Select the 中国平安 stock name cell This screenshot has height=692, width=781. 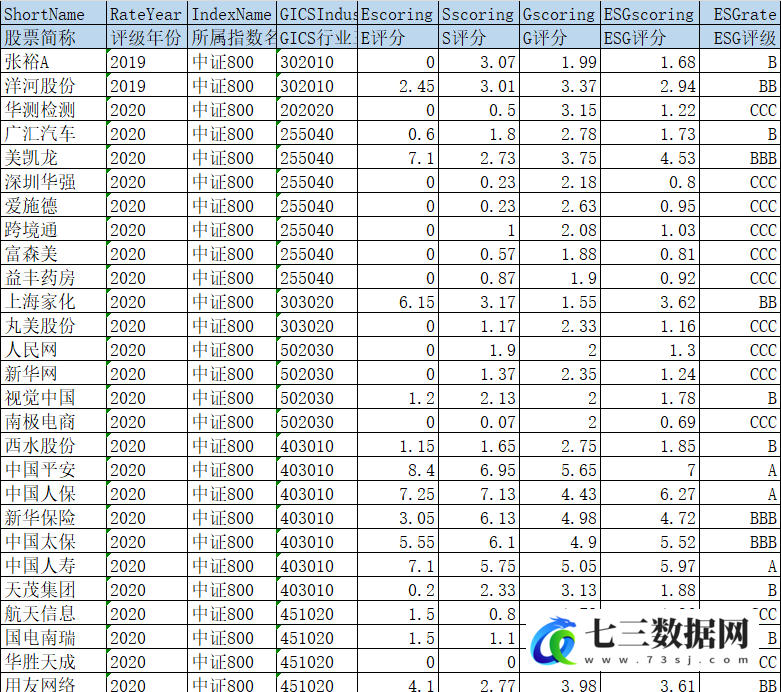53,469
